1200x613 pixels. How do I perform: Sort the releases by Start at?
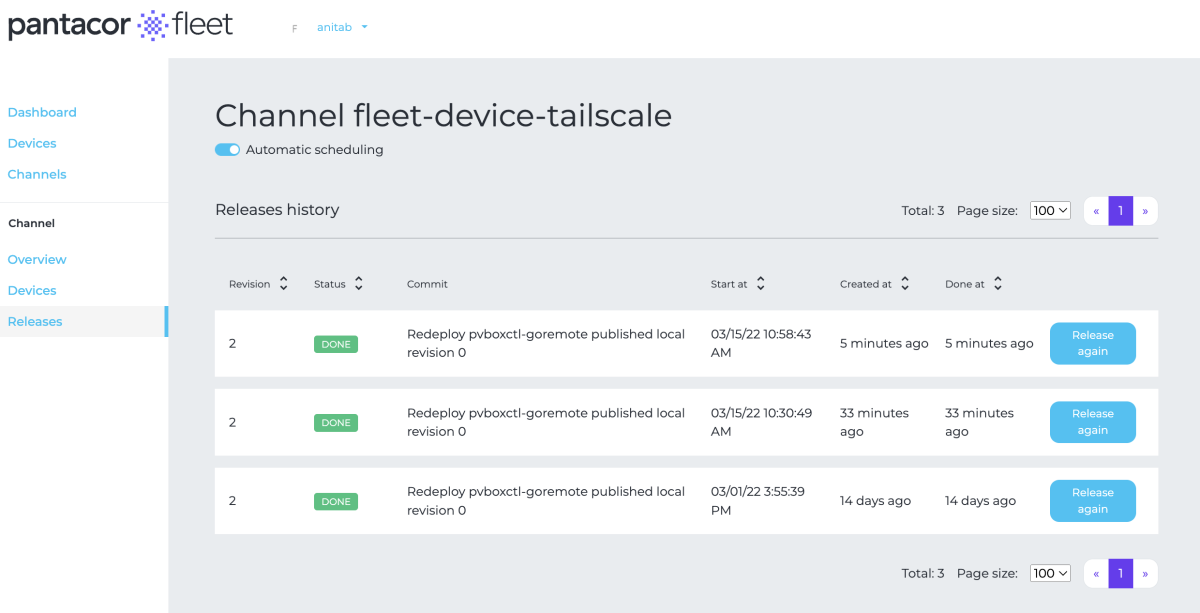click(761, 283)
